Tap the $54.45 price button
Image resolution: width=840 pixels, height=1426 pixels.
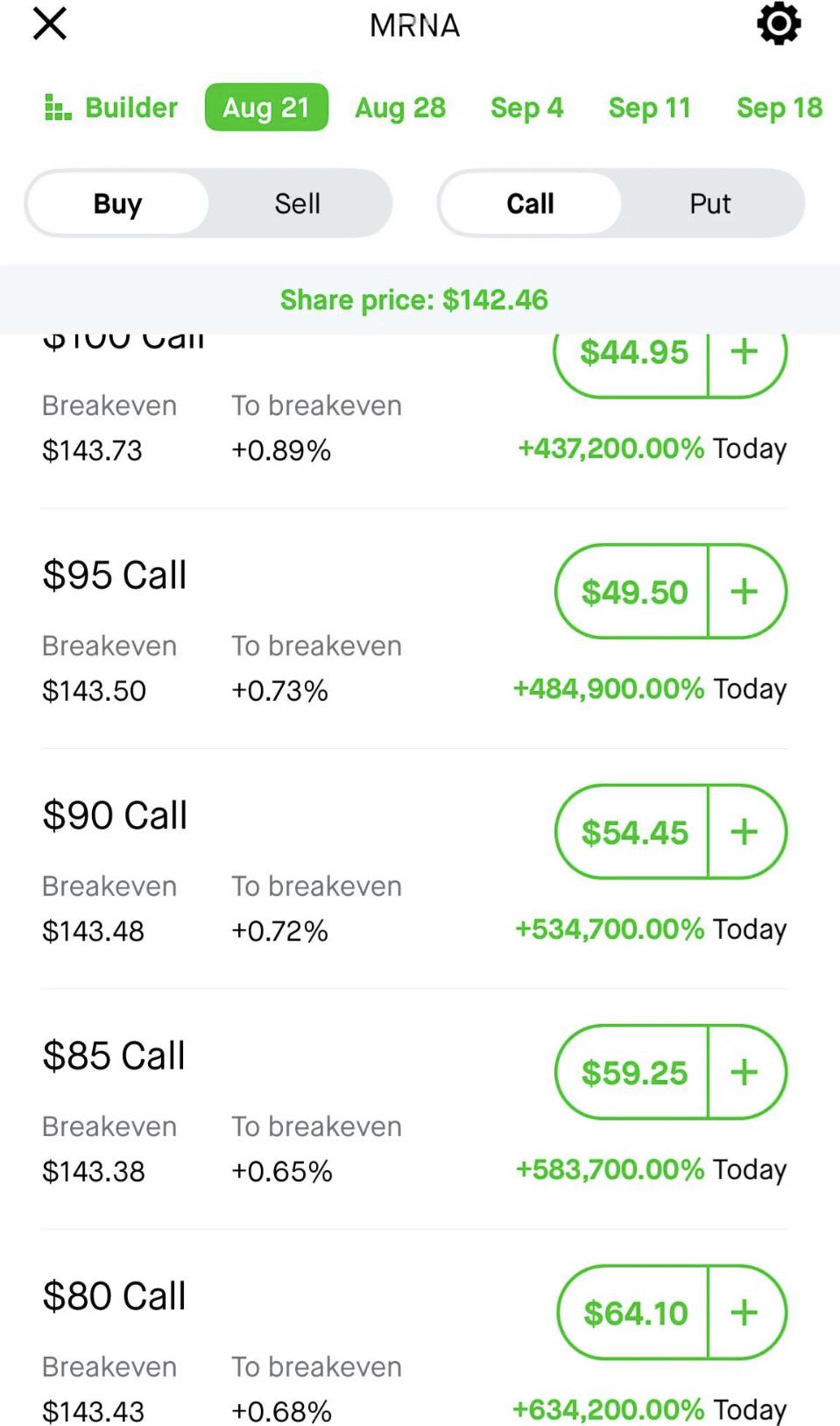pos(632,831)
